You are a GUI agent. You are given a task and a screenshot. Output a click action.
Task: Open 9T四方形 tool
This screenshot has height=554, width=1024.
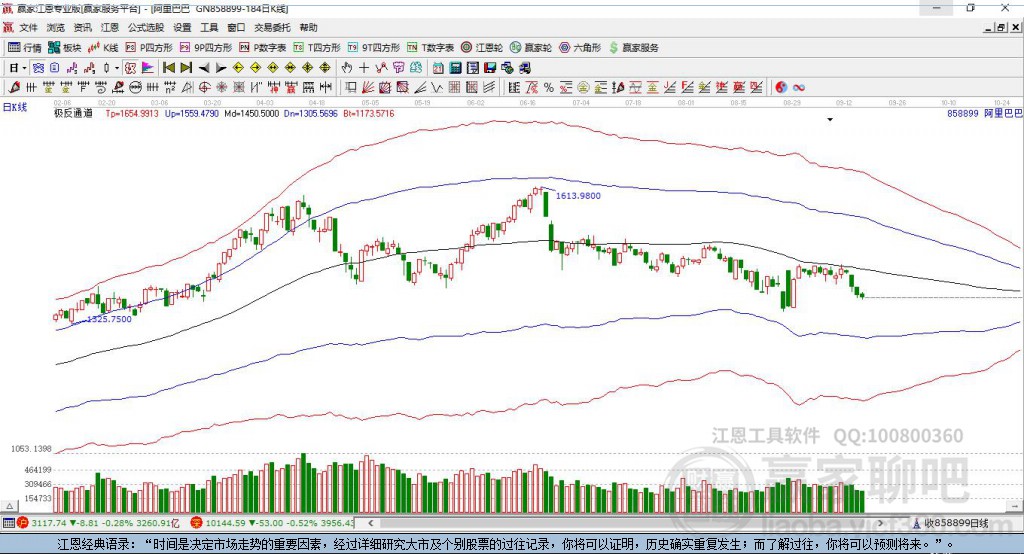373,48
